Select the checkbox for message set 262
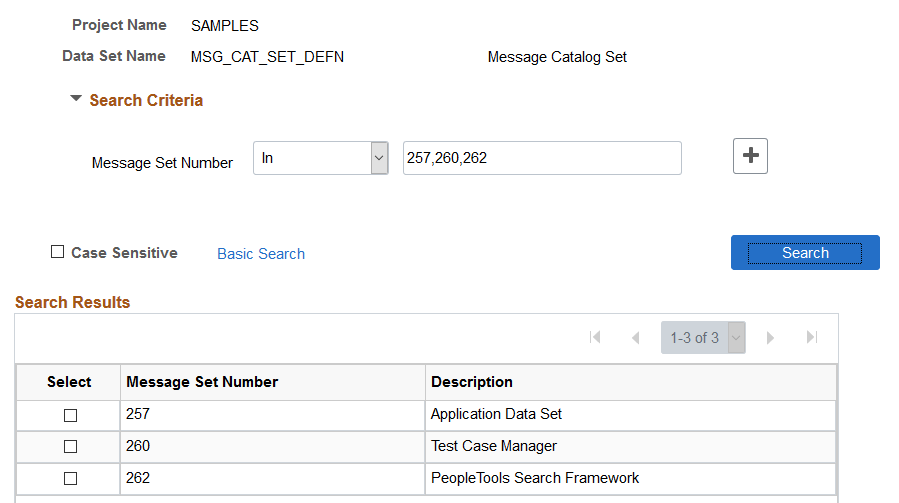The image size is (899, 503). tap(71, 478)
